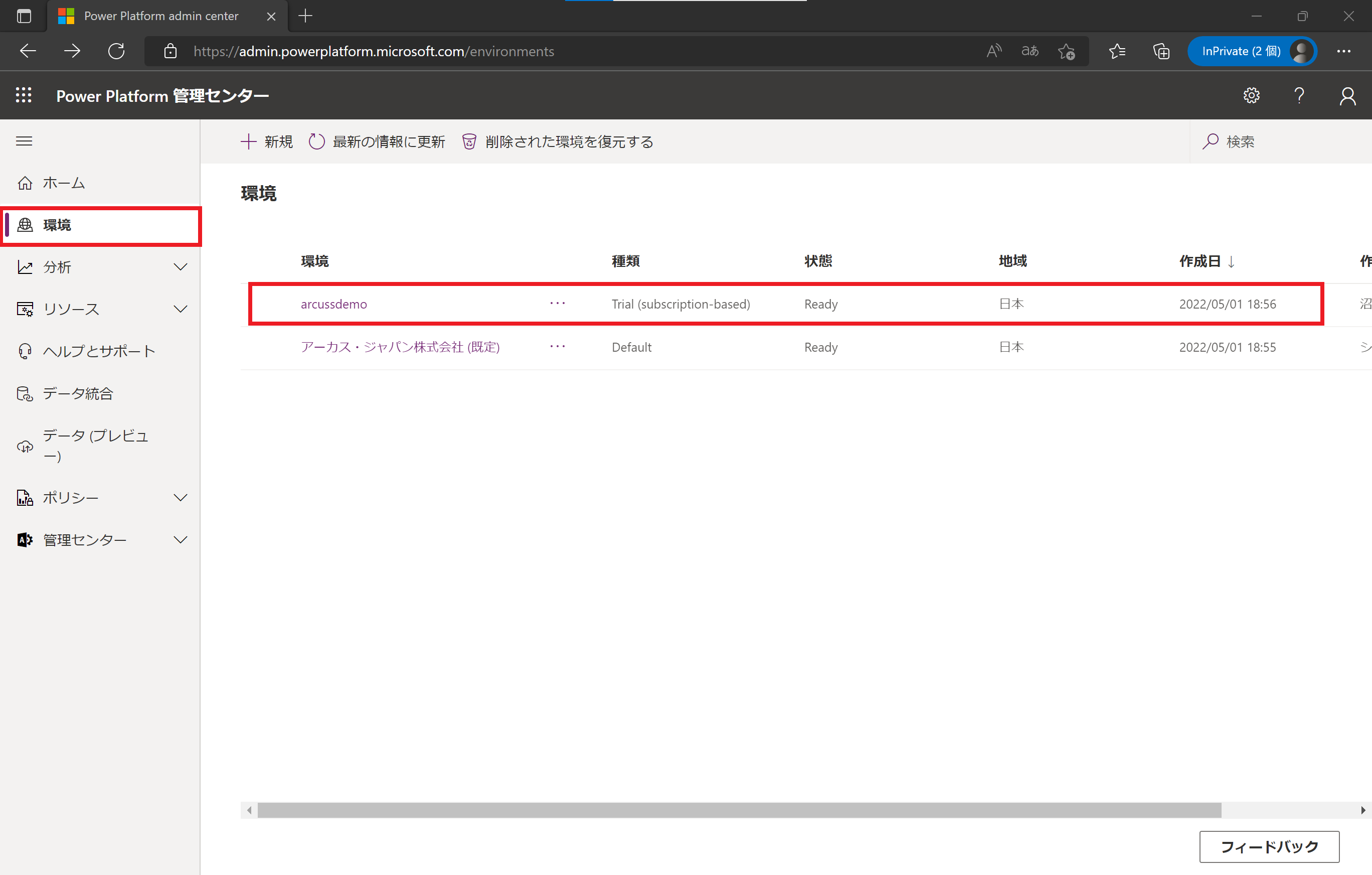Open settings gear in Power Platform header
Viewport: 1372px width, 875px height.
pyautogui.click(x=1251, y=95)
